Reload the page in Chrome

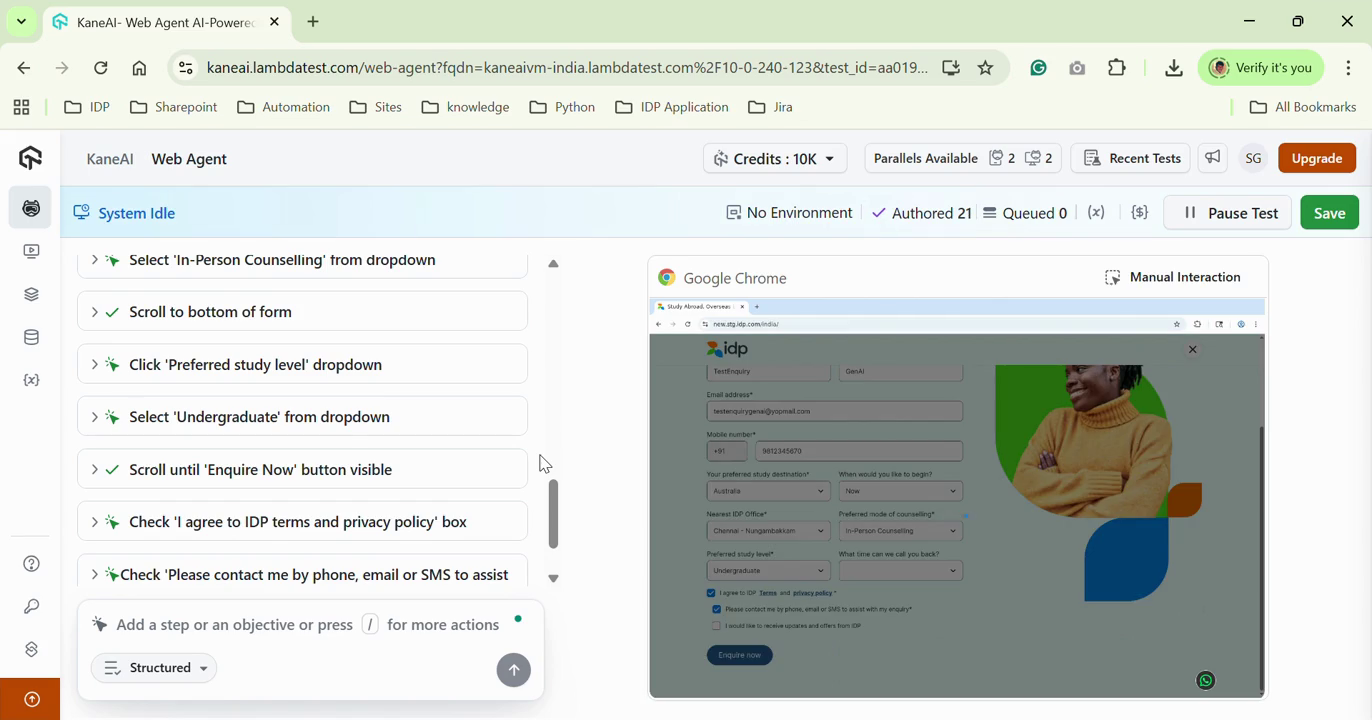(x=101, y=68)
